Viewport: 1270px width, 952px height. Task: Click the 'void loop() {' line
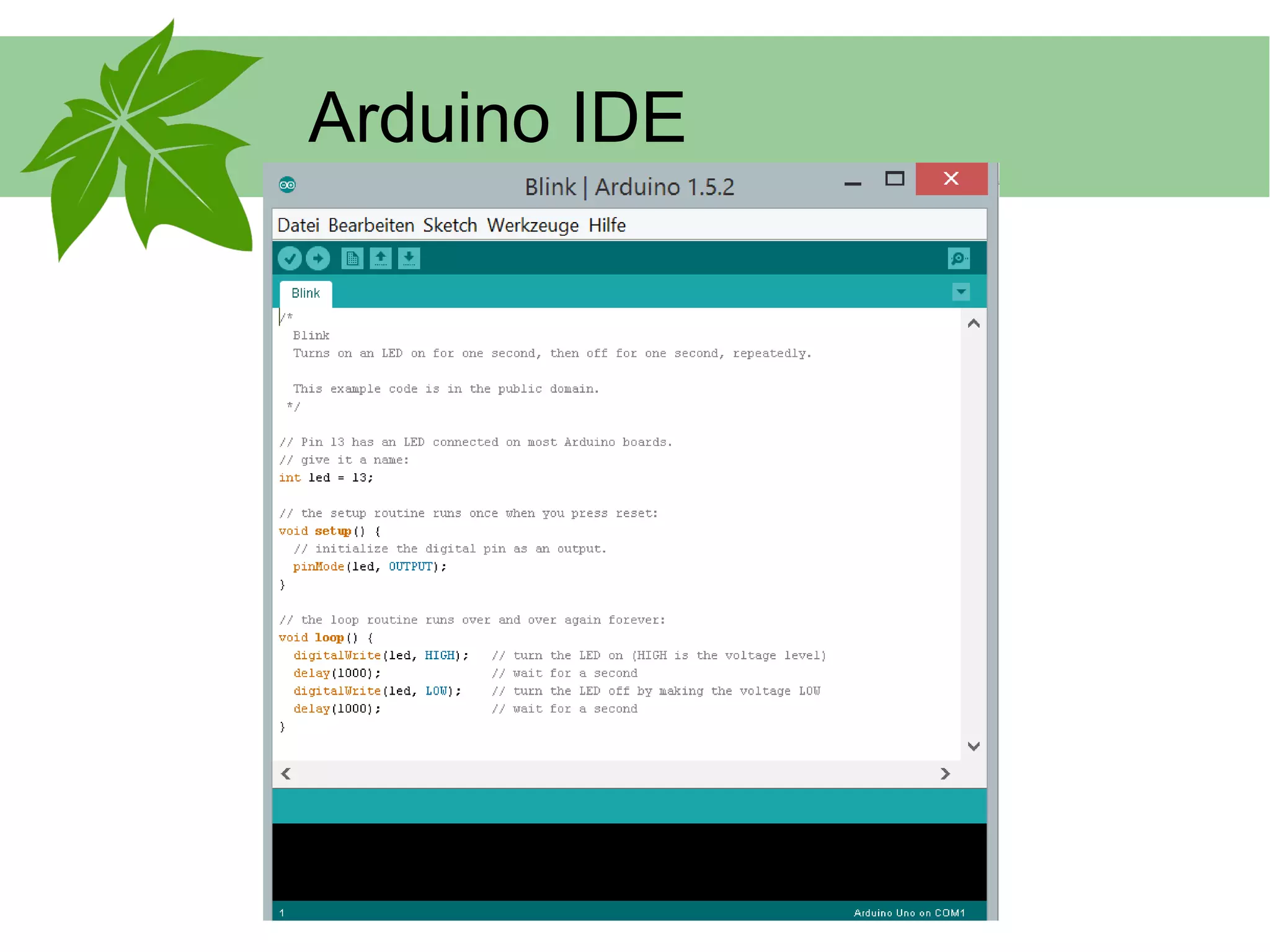326,638
